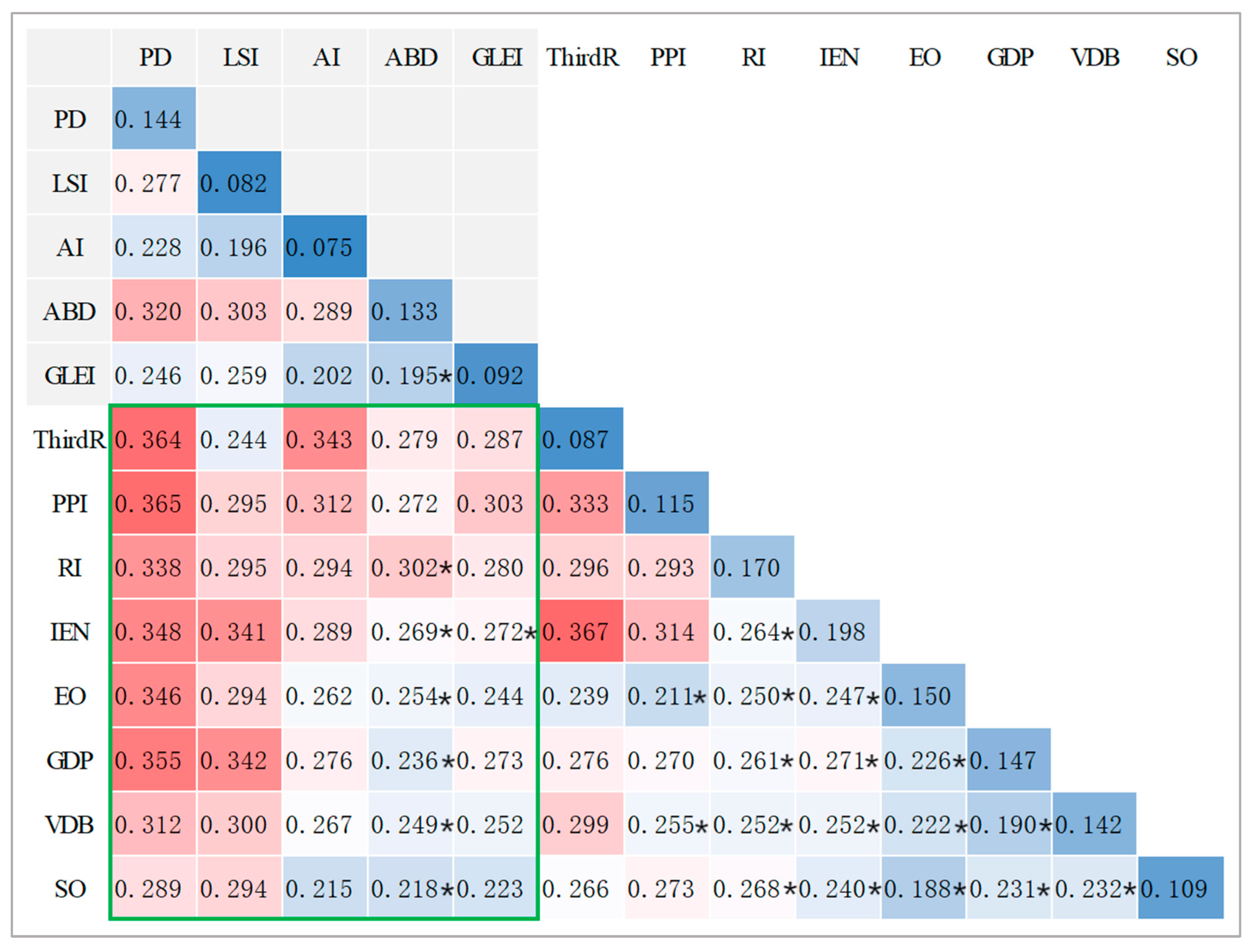
Task: Select the 0.188* cell in SO row
Action: click(923, 888)
